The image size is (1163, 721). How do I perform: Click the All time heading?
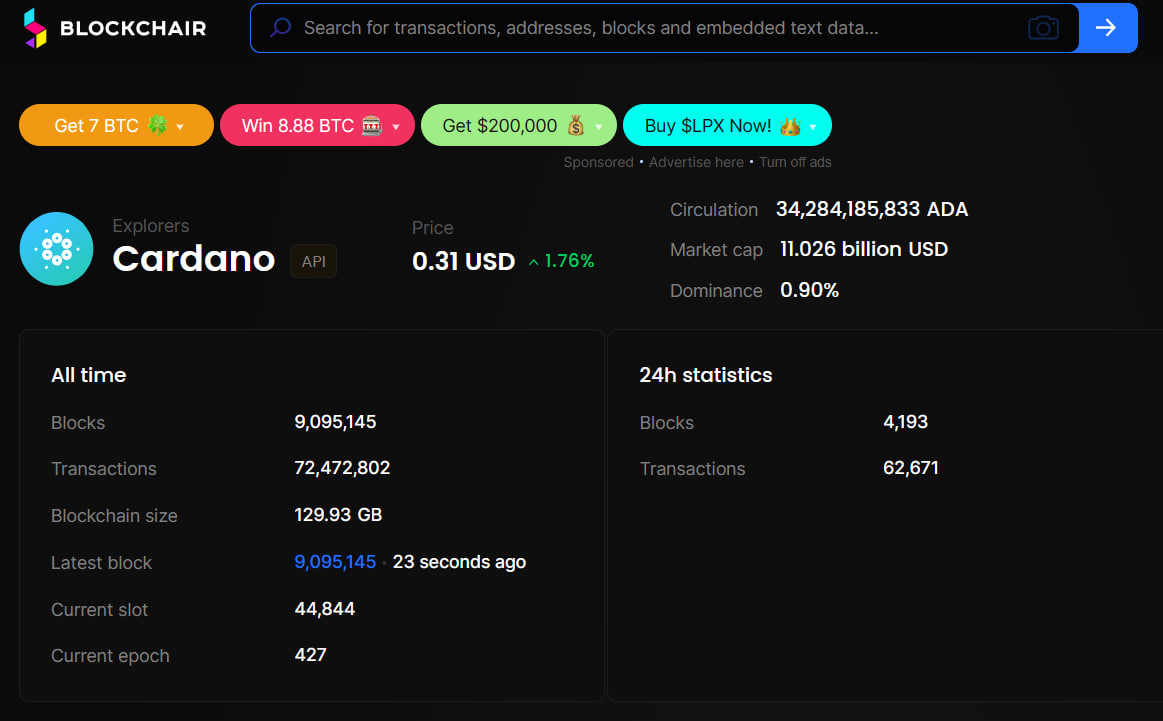(x=89, y=375)
